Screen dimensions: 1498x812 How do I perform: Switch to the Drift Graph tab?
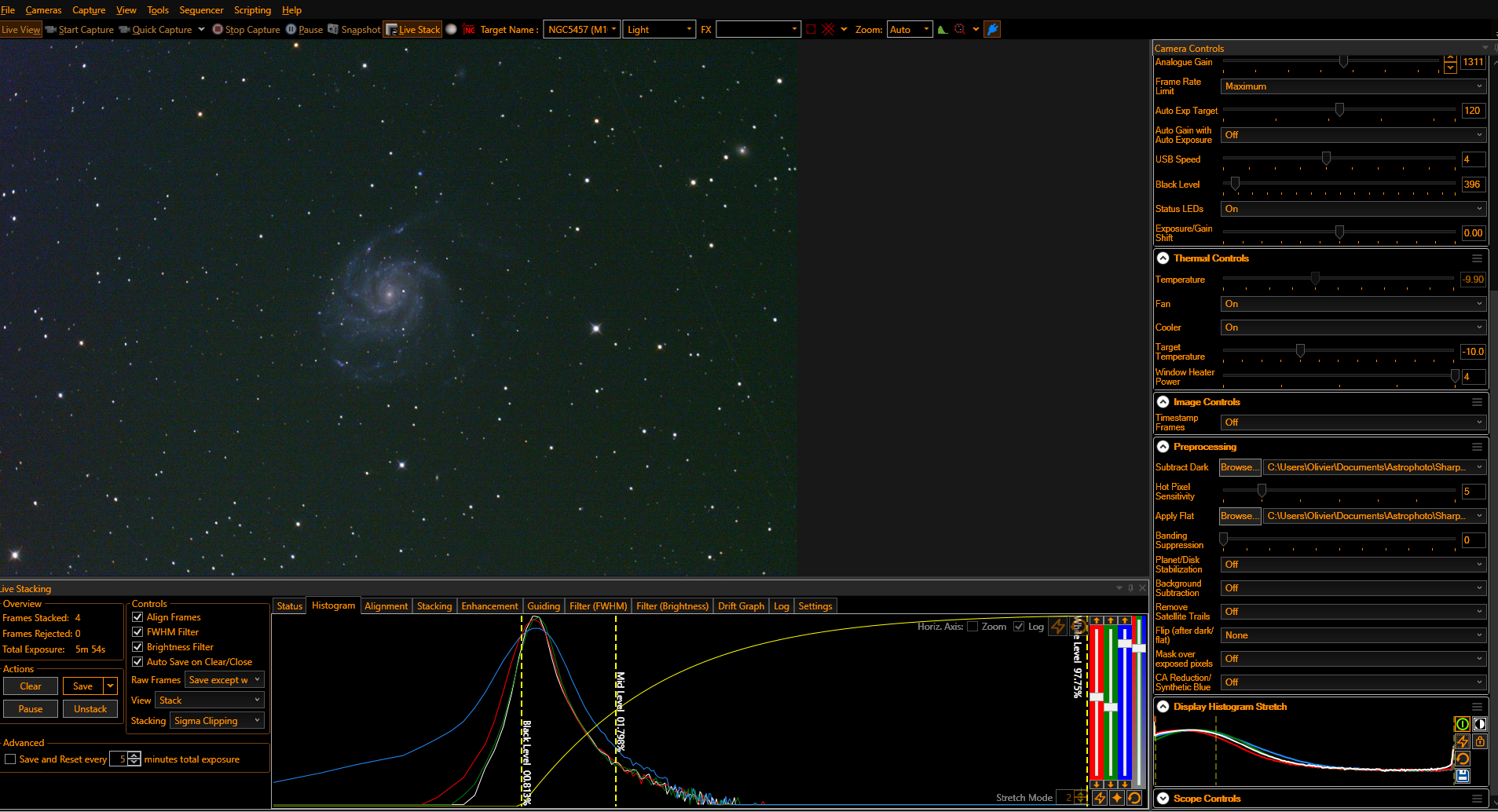pyautogui.click(x=741, y=606)
